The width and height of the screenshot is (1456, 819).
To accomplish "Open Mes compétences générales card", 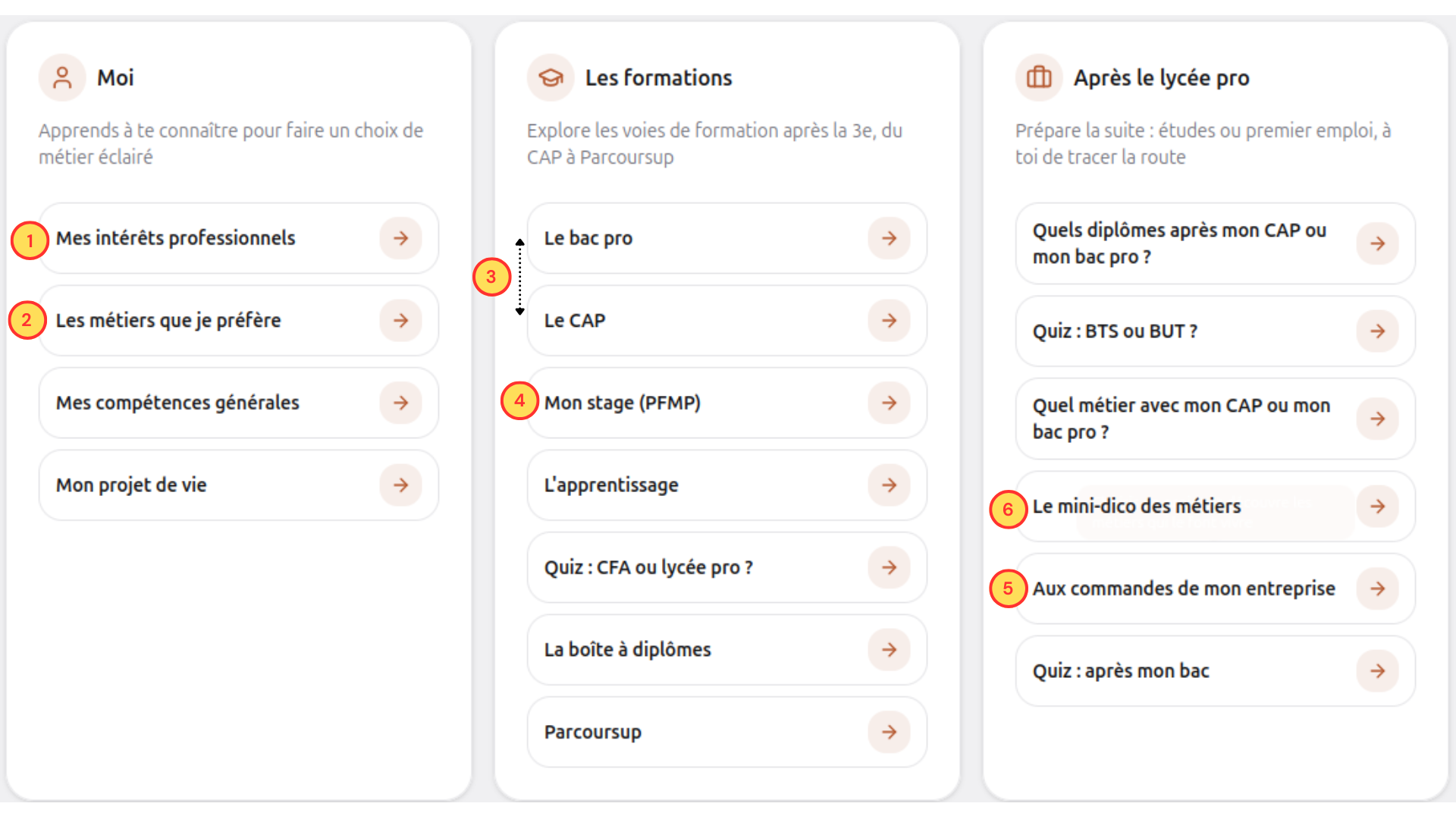I will click(239, 403).
